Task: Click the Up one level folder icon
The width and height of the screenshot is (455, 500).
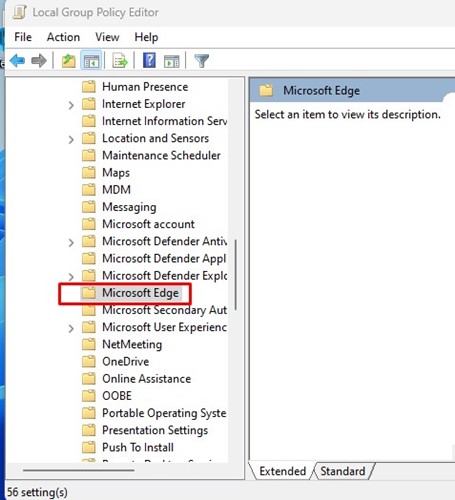Action: pos(68,61)
